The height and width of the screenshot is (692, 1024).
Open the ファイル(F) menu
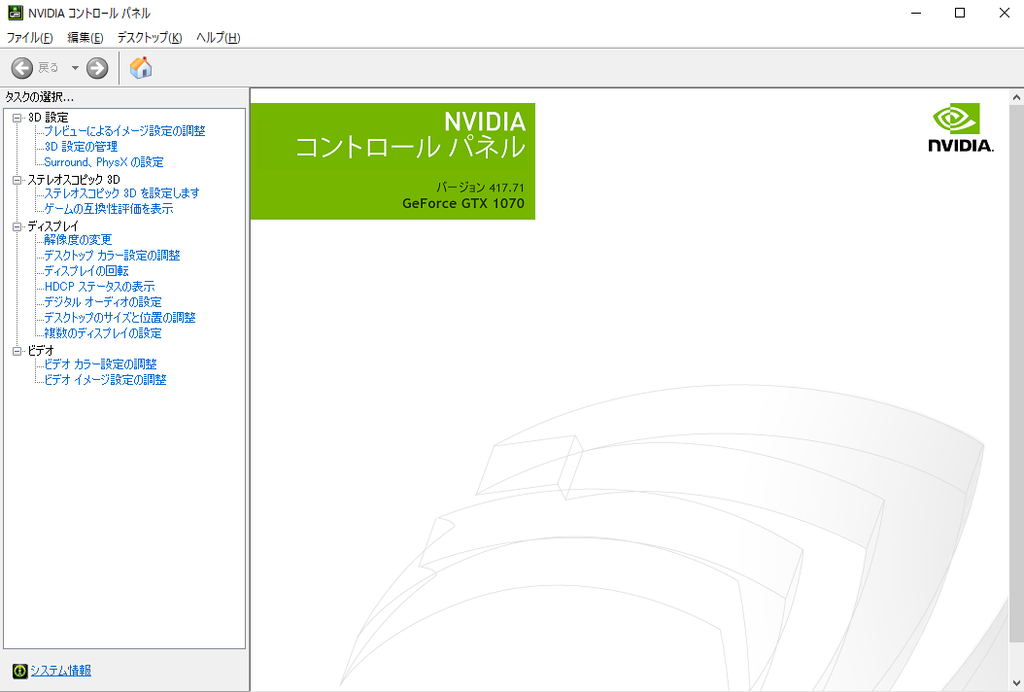pos(29,37)
